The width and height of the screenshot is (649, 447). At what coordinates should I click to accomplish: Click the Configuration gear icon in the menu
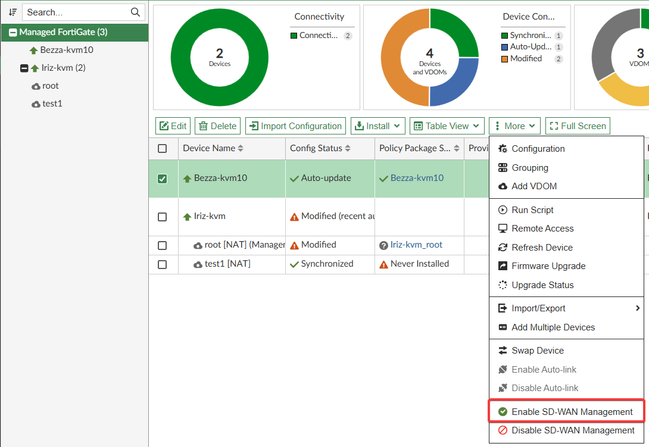click(x=503, y=149)
